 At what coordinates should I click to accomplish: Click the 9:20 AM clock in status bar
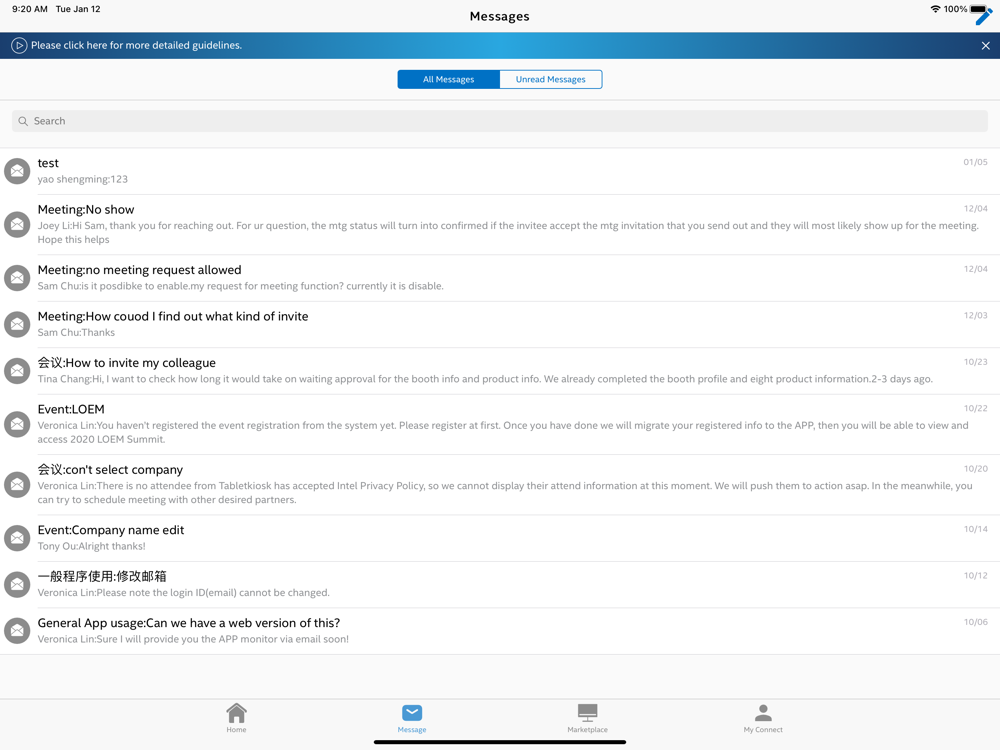coord(30,9)
